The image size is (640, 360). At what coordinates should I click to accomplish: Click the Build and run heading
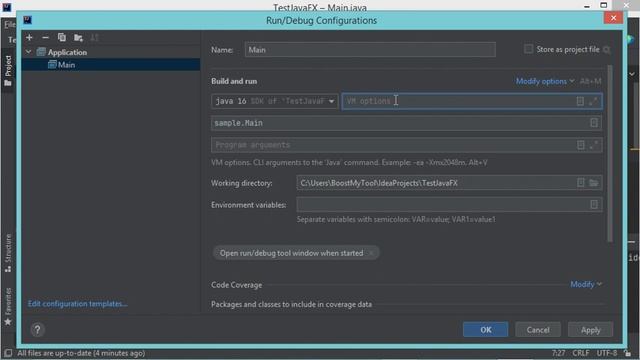pyautogui.click(x=234, y=81)
